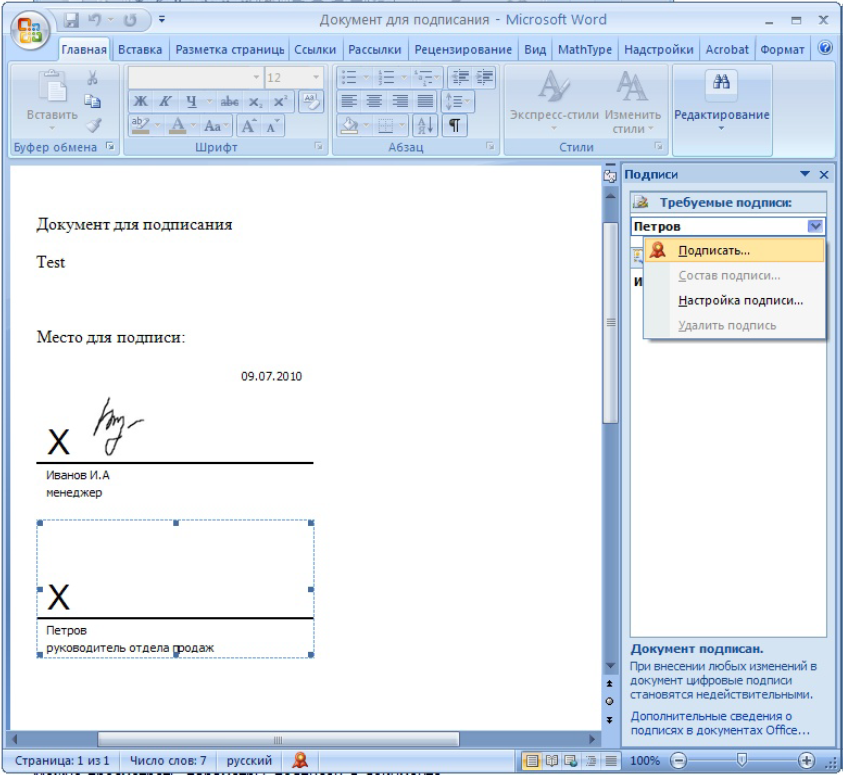This screenshot has height=775, width=843.
Task: Open Экспресс-стили gallery
Action: [554, 101]
